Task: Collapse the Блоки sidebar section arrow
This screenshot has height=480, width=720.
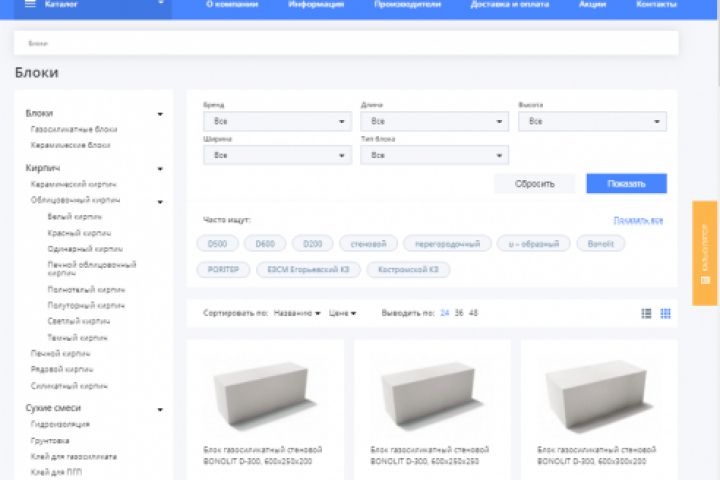Action: pos(160,114)
